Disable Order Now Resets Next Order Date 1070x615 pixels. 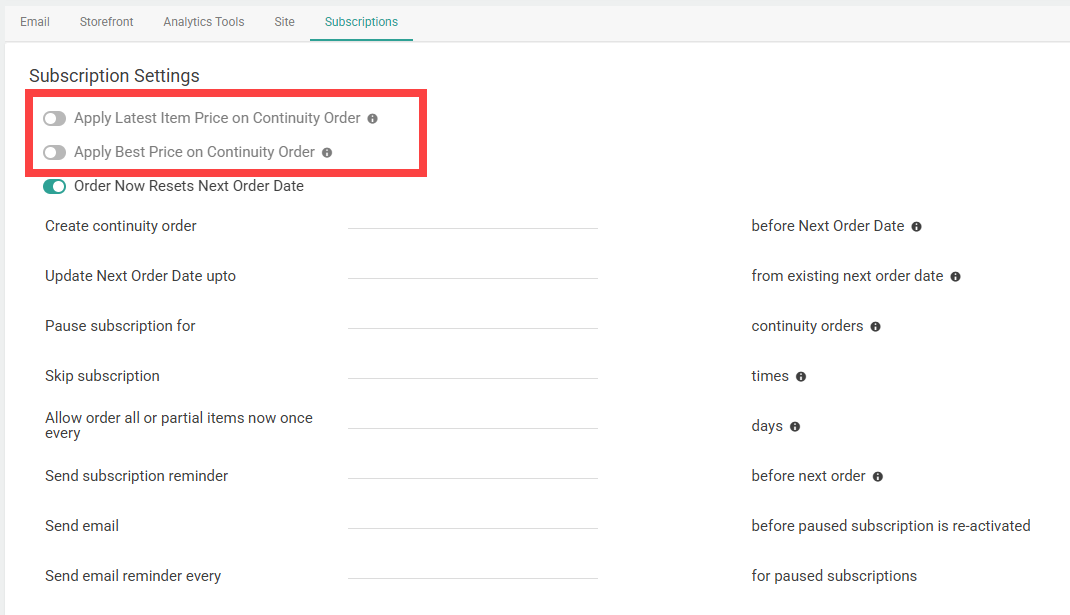pyautogui.click(x=54, y=186)
